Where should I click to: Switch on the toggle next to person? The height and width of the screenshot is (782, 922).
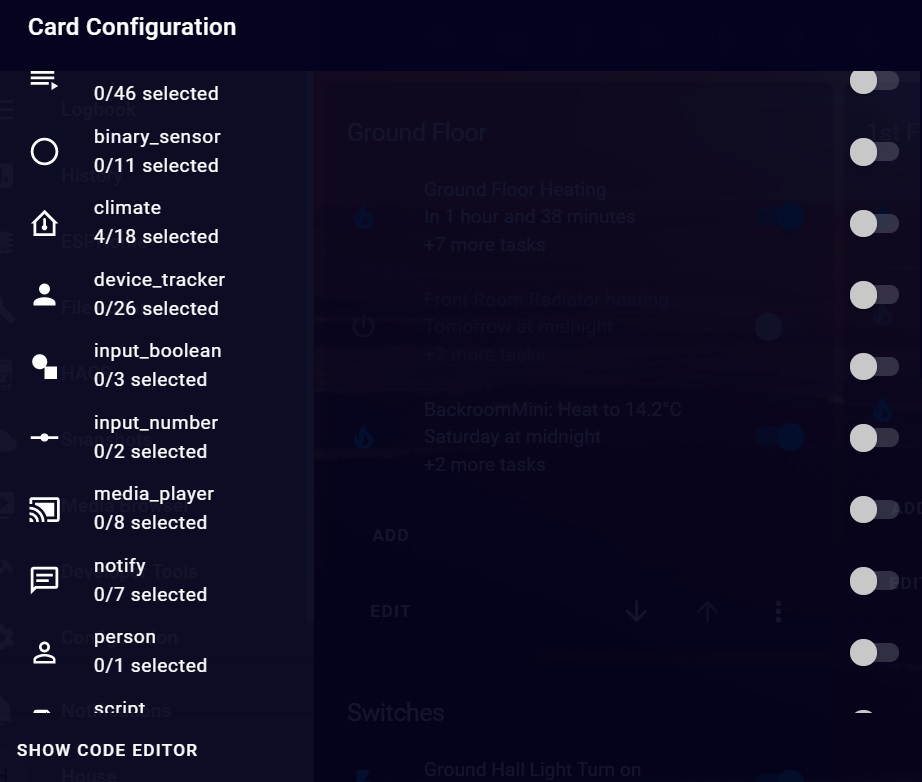pyautogui.click(x=875, y=652)
